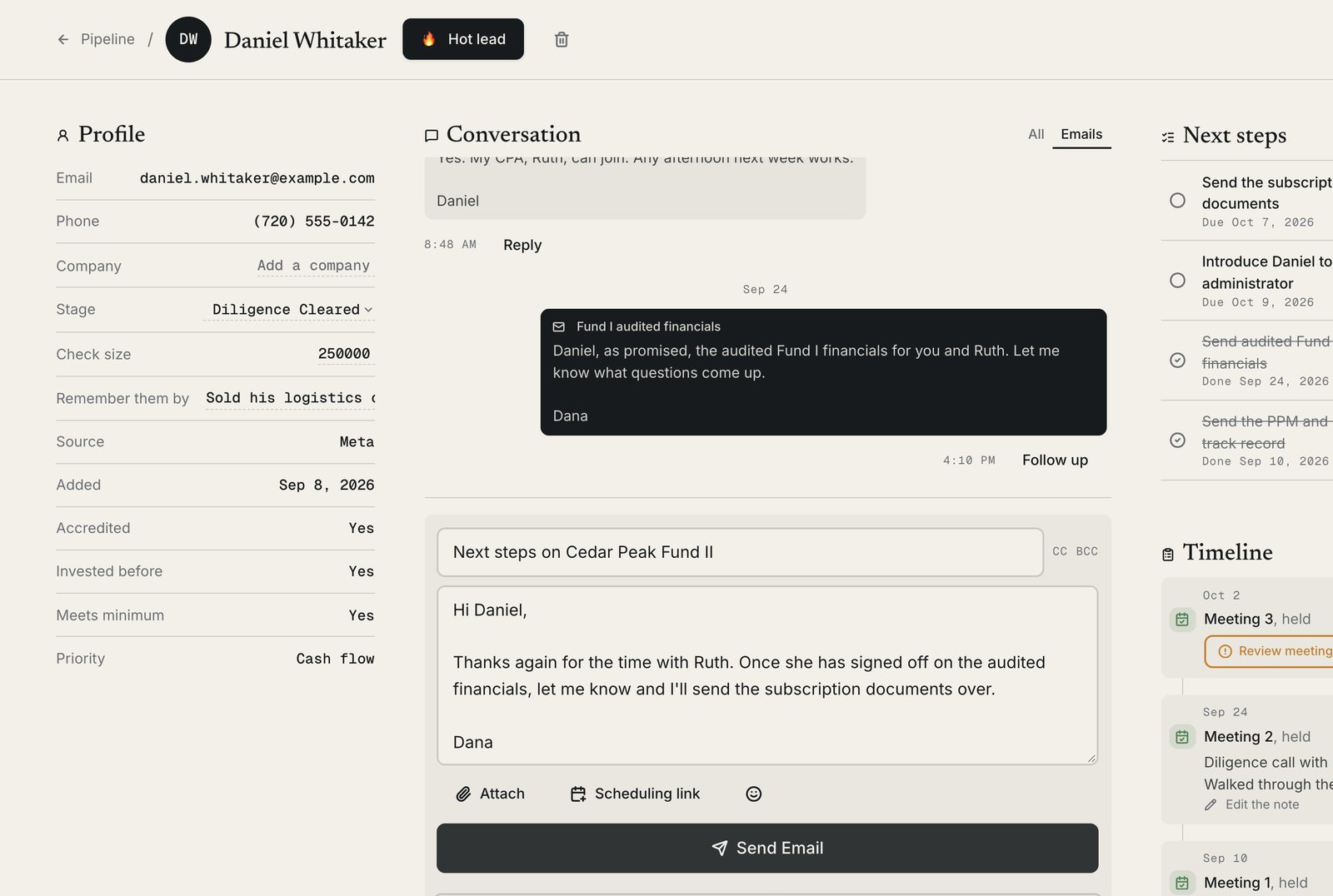Click Edit the note under Meeting 2
Viewport: 1333px width, 896px height.
pyautogui.click(x=1252, y=804)
